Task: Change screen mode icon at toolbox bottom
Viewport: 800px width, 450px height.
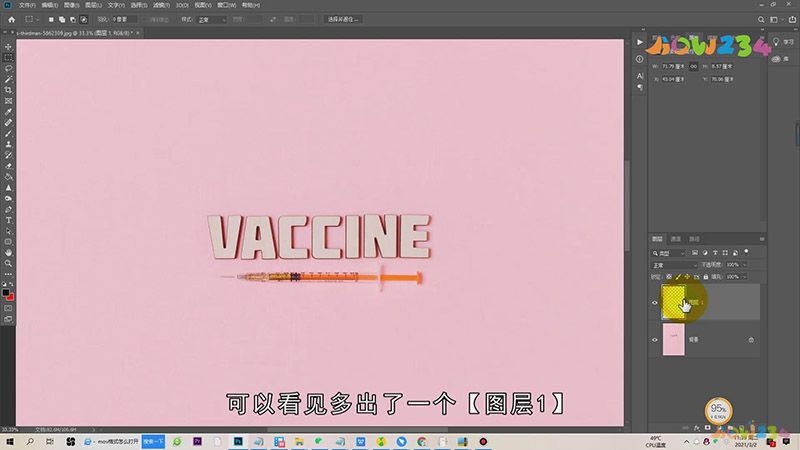Action: pyautogui.click(x=8, y=319)
